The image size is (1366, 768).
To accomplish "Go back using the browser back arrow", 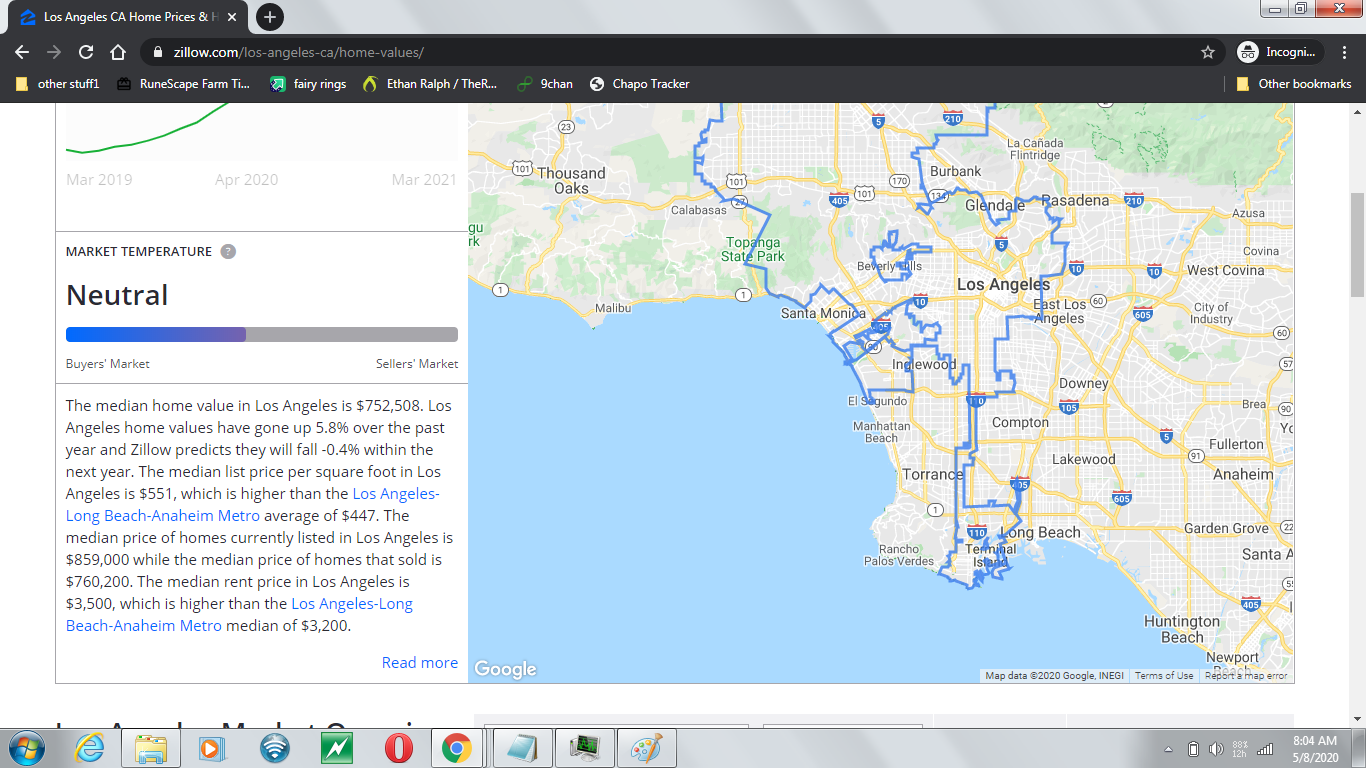I will pyautogui.click(x=22, y=52).
